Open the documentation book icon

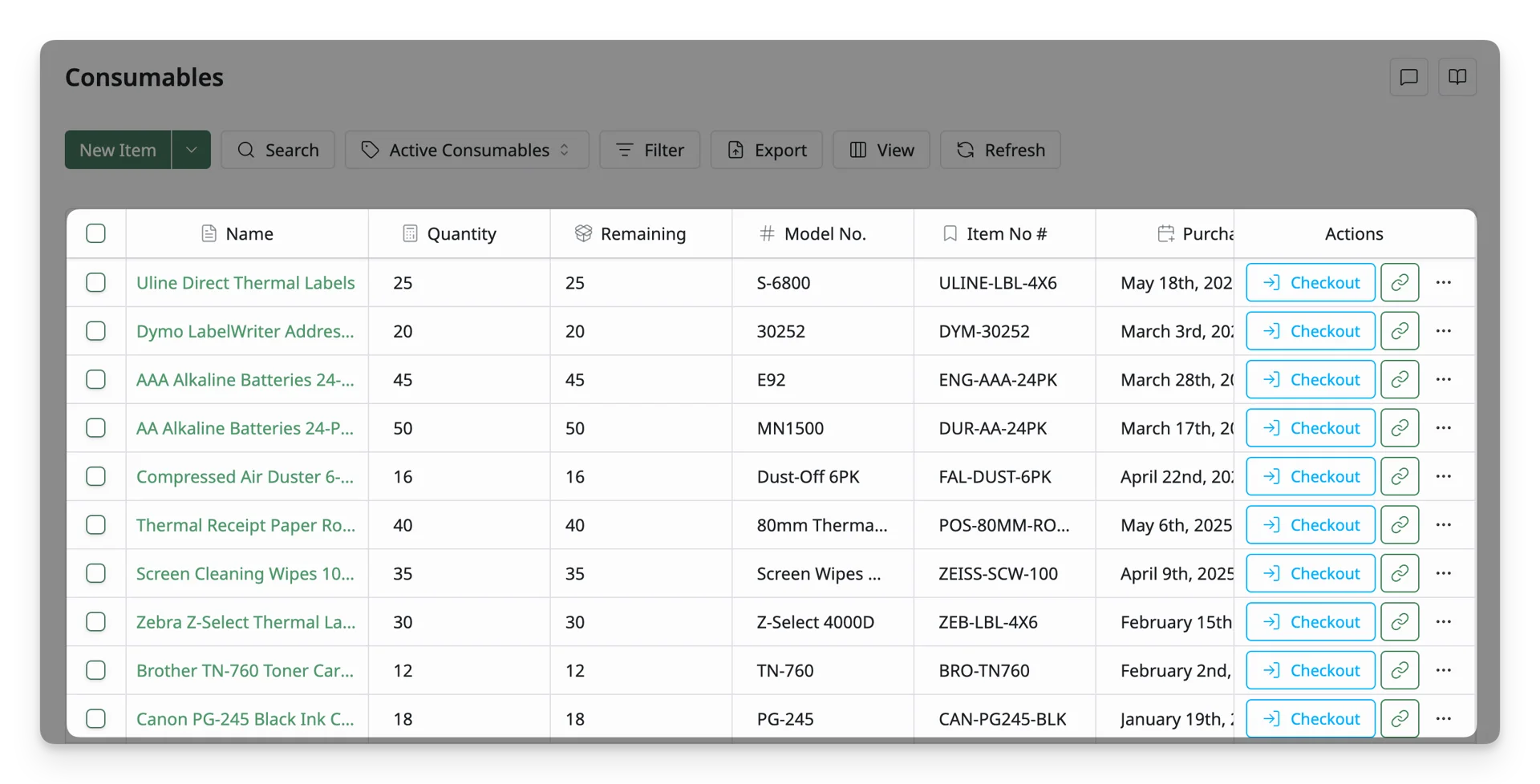point(1457,77)
